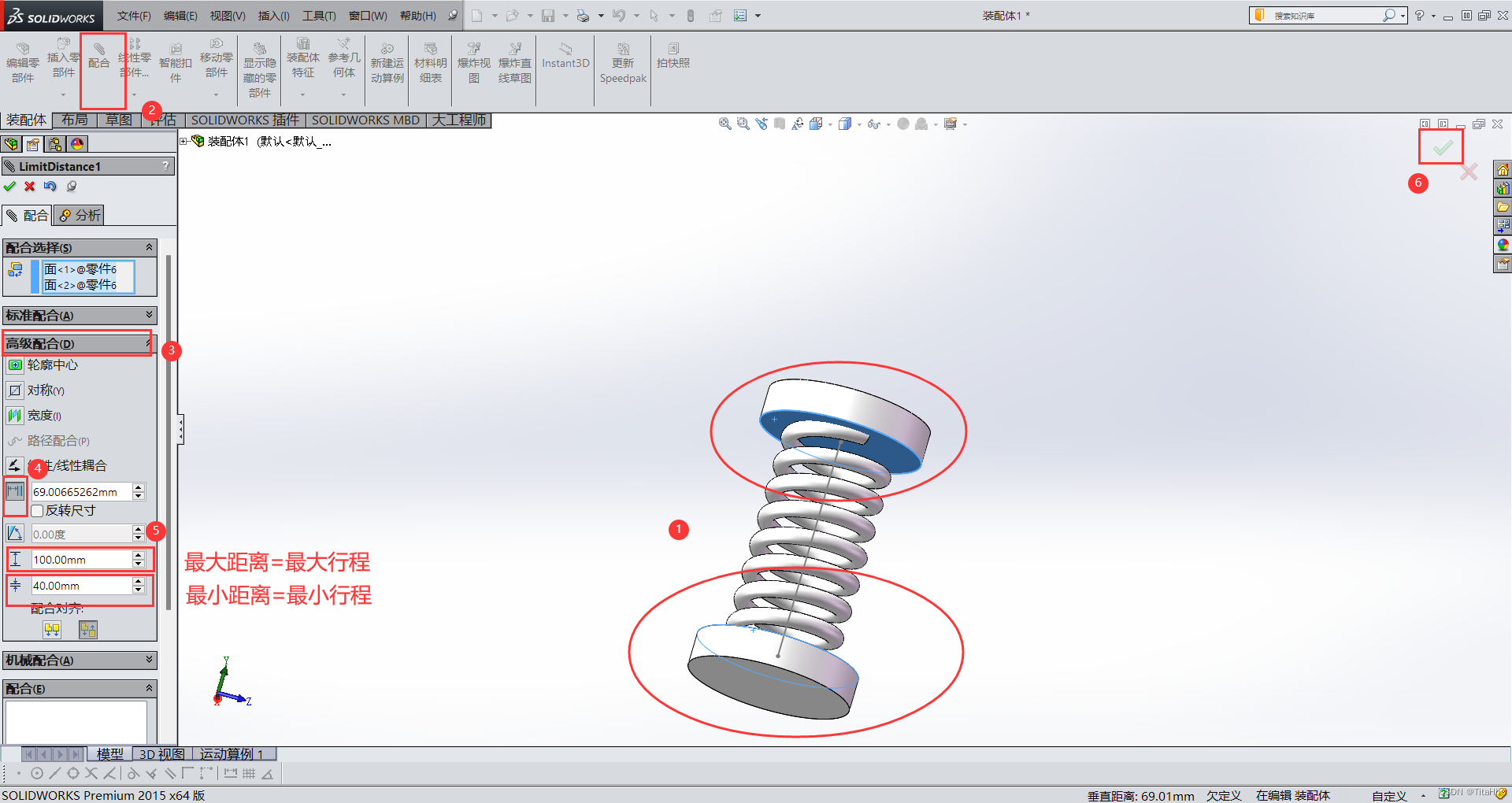
Task: Expand the Standard Mates (标准配合) section
Action: point(149,315)
